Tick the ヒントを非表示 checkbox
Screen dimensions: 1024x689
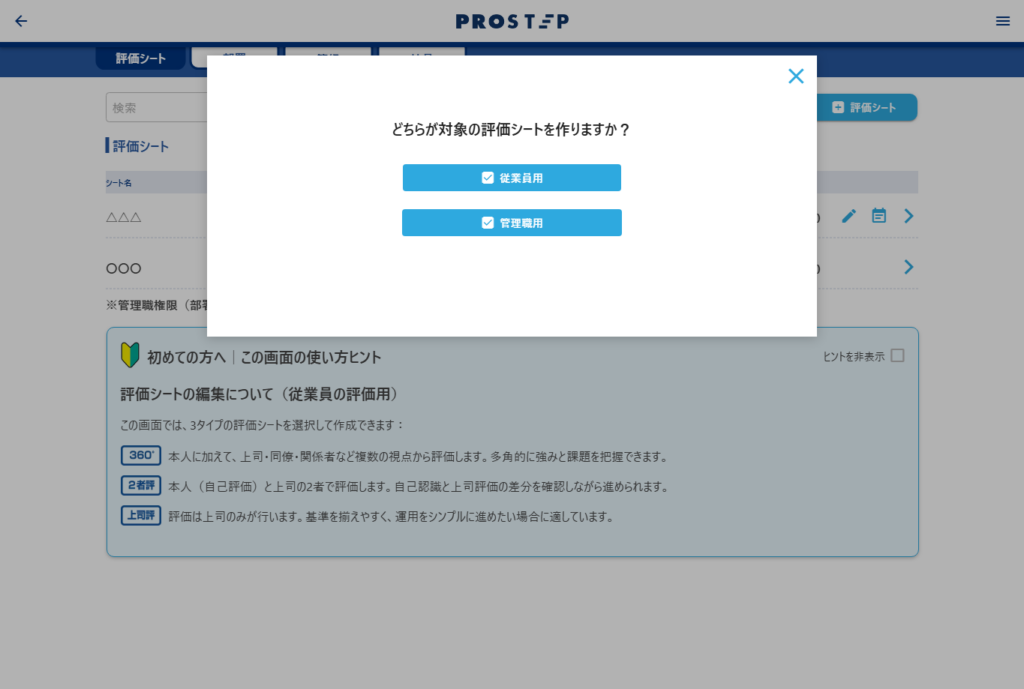coord(897,356)
